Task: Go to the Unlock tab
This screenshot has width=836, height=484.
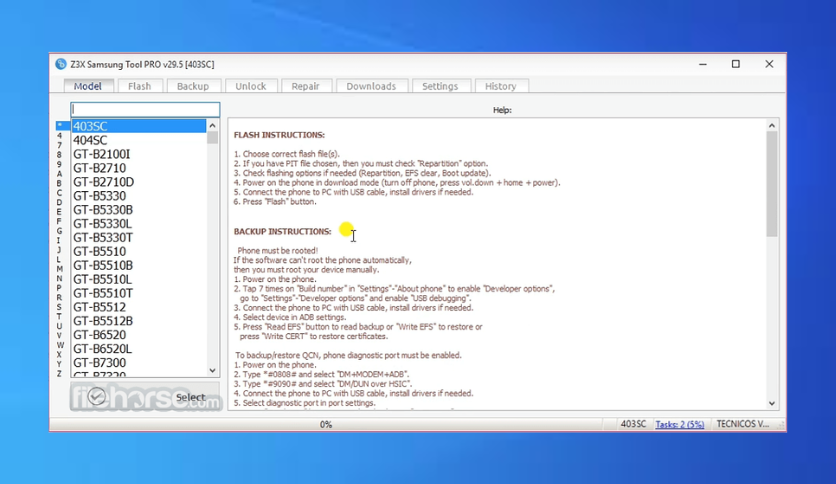Action: [x=251, y=86]
